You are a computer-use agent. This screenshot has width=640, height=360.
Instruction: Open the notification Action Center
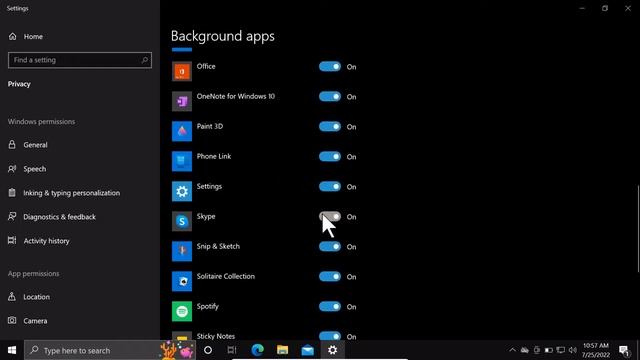pos(624,350)
